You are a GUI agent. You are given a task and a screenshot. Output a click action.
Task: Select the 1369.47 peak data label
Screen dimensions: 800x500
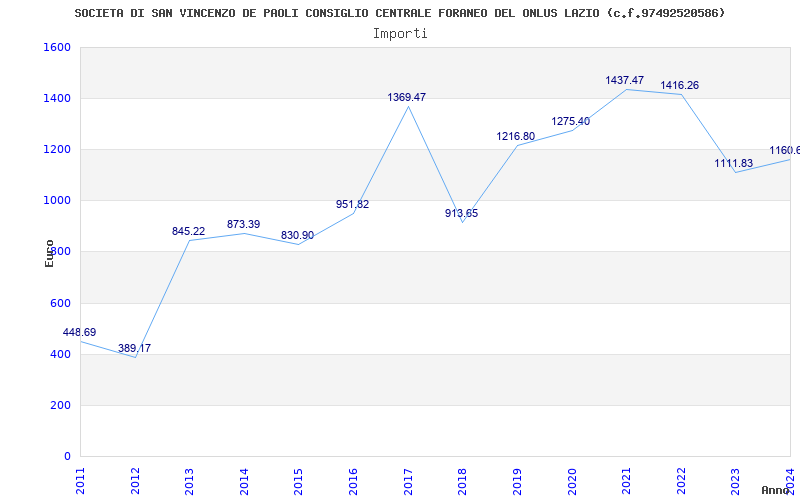(x=407, y=97)
